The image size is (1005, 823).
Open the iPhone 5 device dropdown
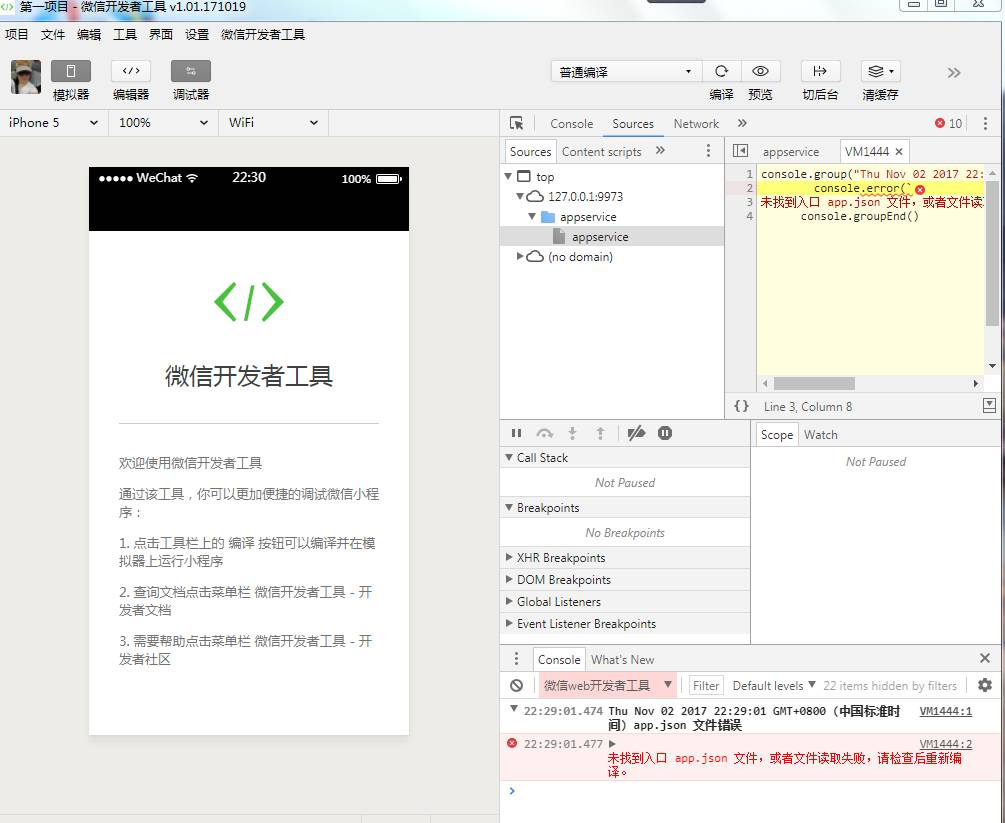[x=54, y=122]
